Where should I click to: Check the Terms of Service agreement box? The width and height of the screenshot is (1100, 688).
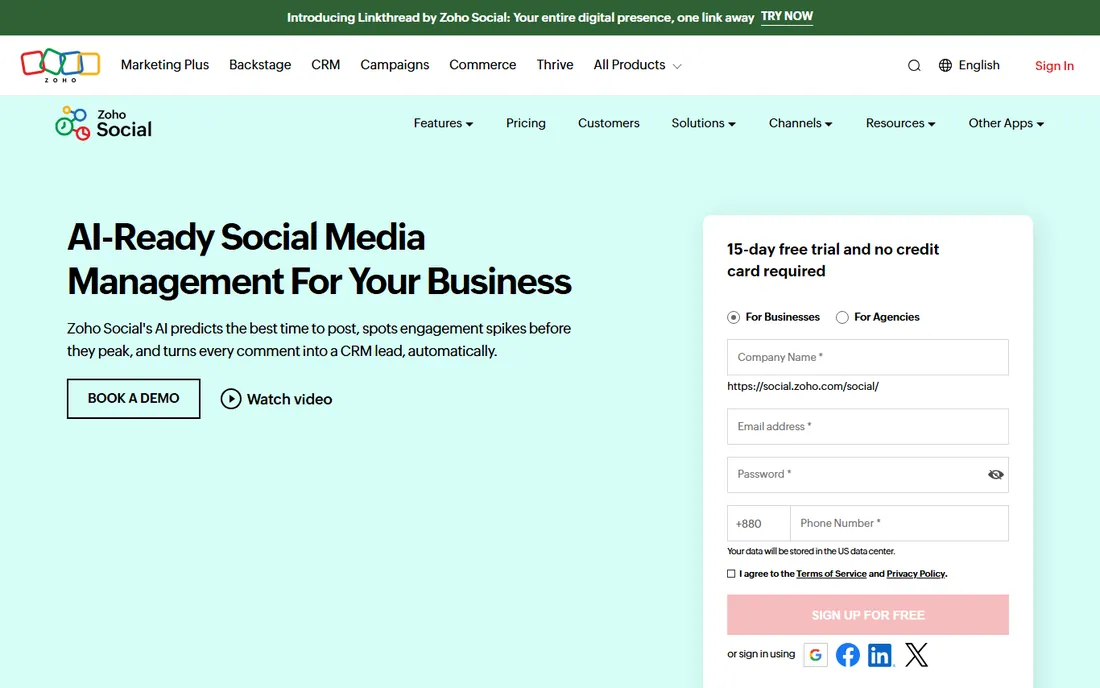731,574
